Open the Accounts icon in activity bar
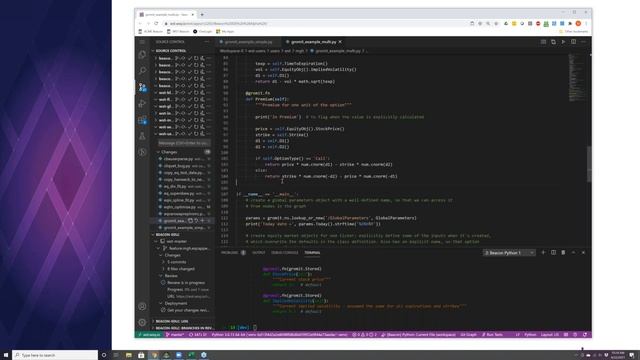The image size is (640, 360). [x=142, y=306]
